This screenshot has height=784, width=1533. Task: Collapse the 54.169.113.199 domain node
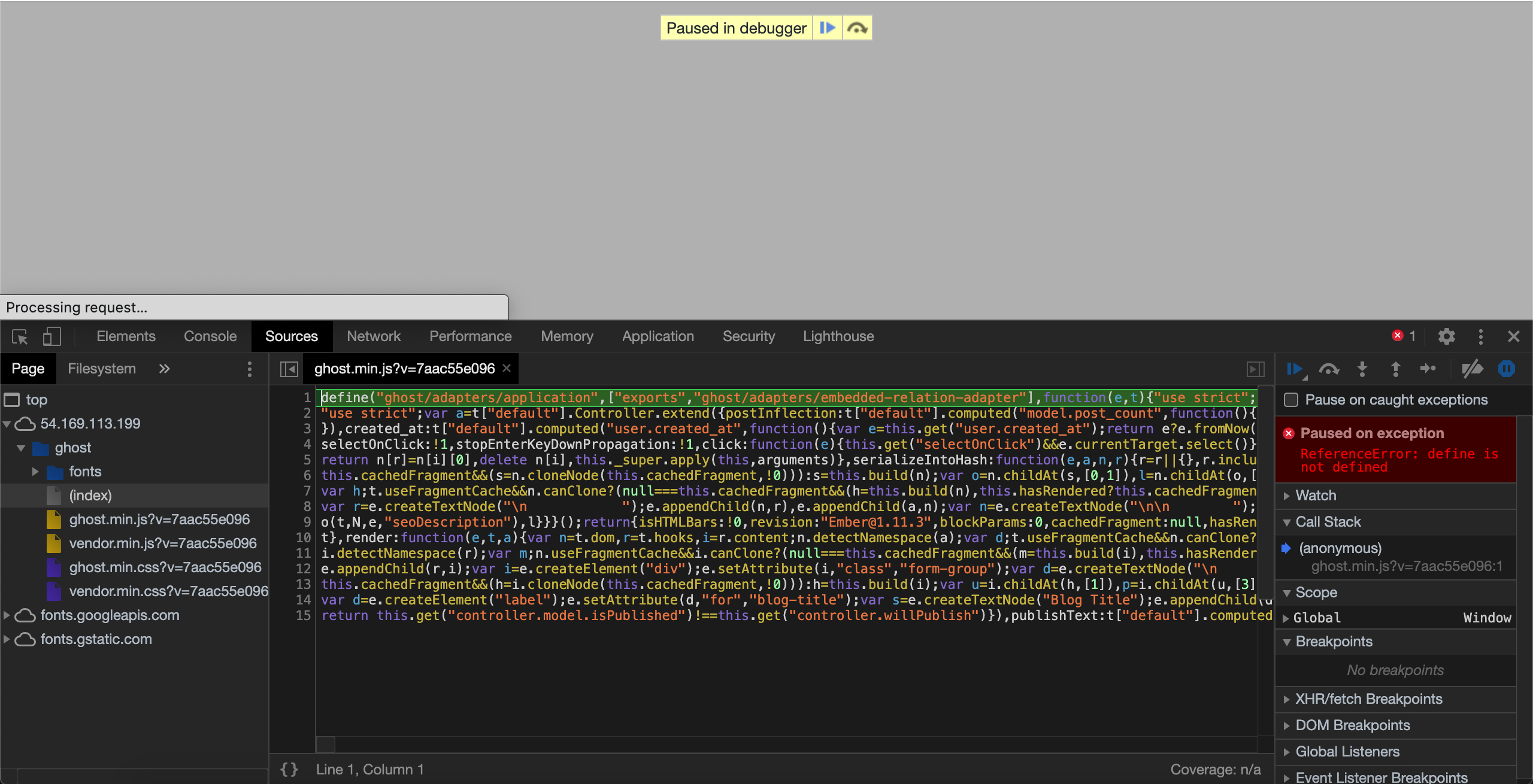(x=7, y=424)
